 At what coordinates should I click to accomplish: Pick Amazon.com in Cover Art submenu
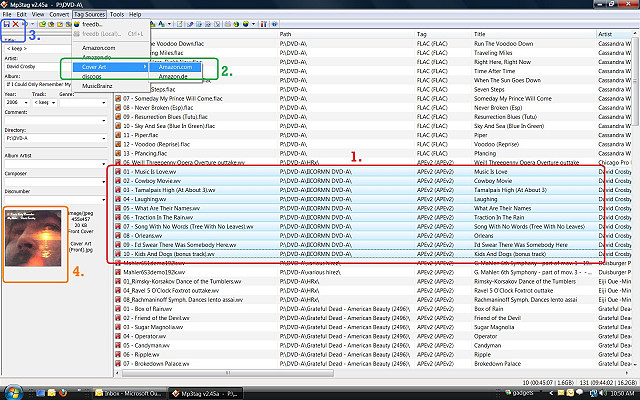click(x=175, y=67)
